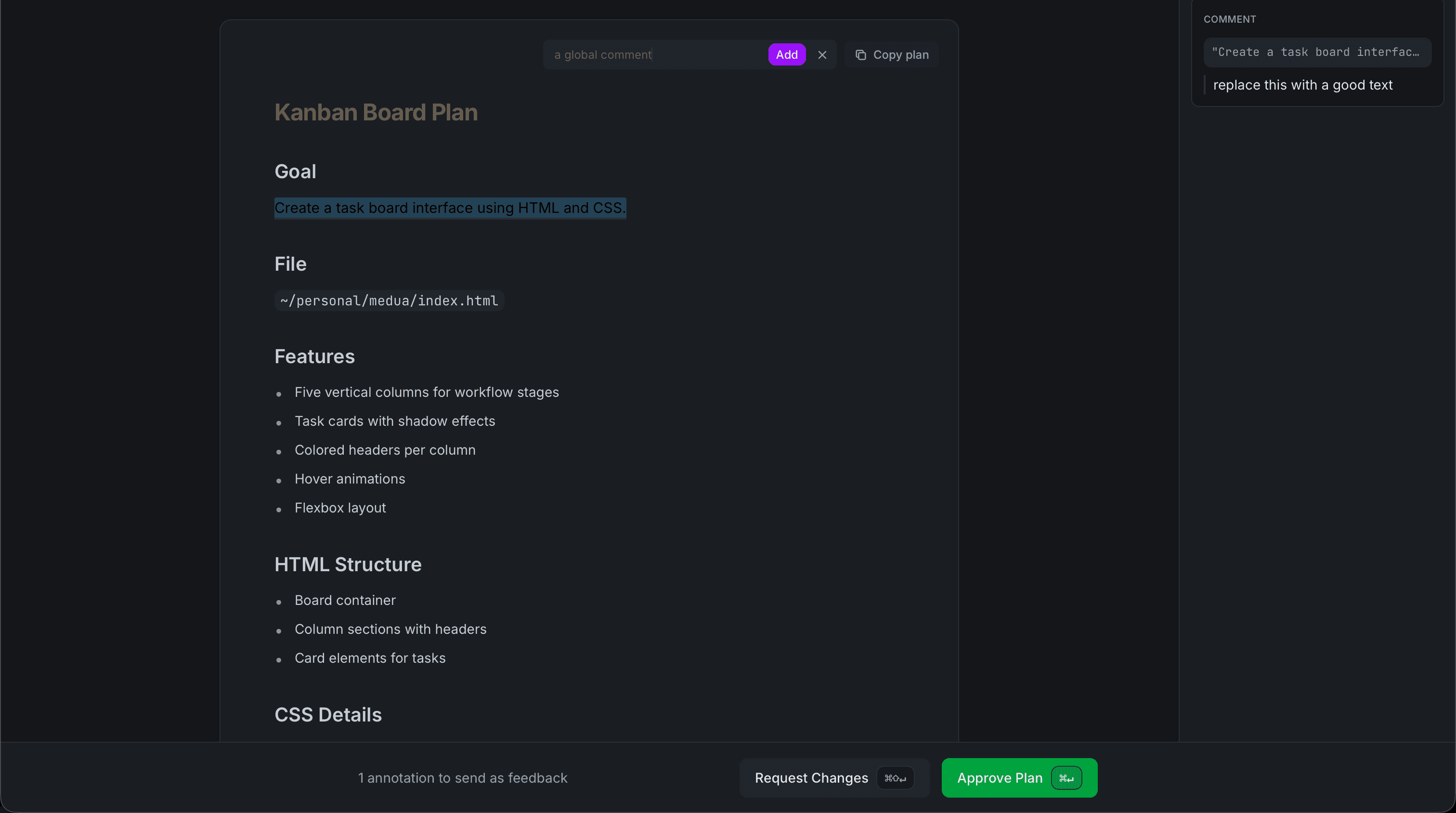The image size is (1456, 813).
Task: Click Request Changes to send feedback
Action: click(x=812, y=777)
